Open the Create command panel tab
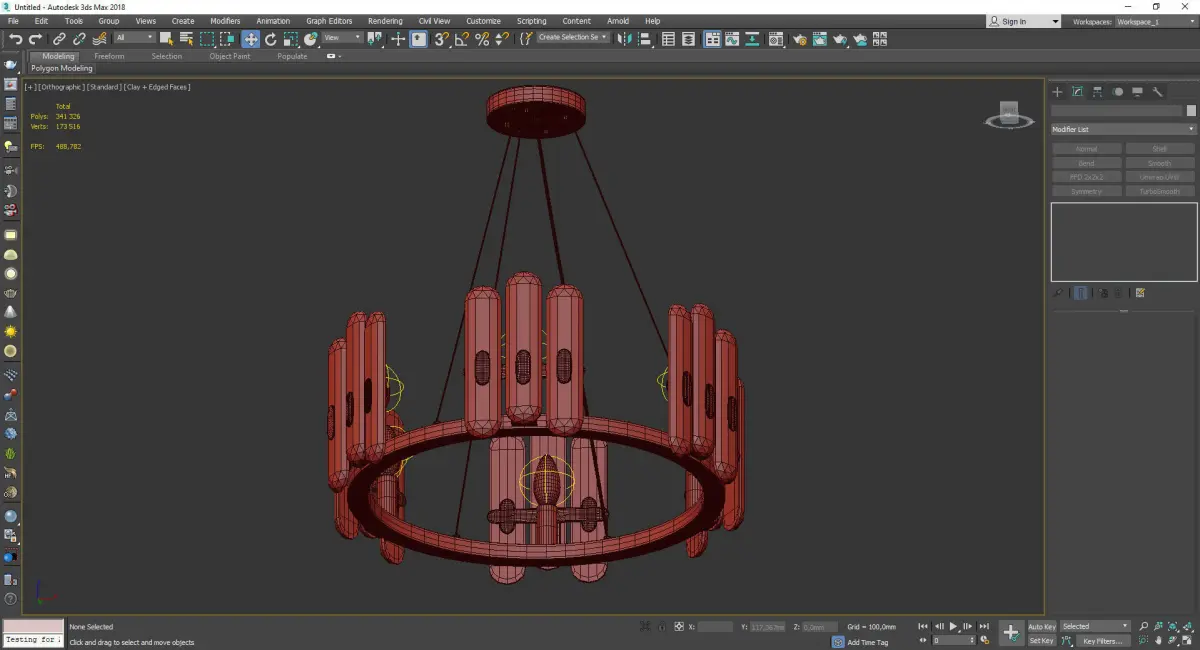 1057,92
